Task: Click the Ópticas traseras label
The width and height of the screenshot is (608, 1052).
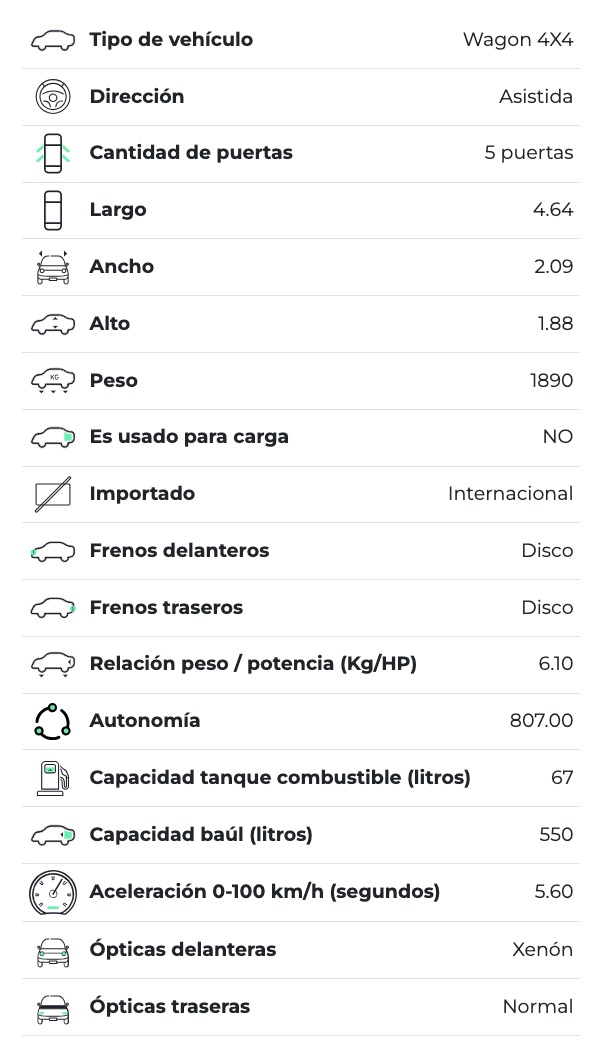Action: pos(170,1007)
